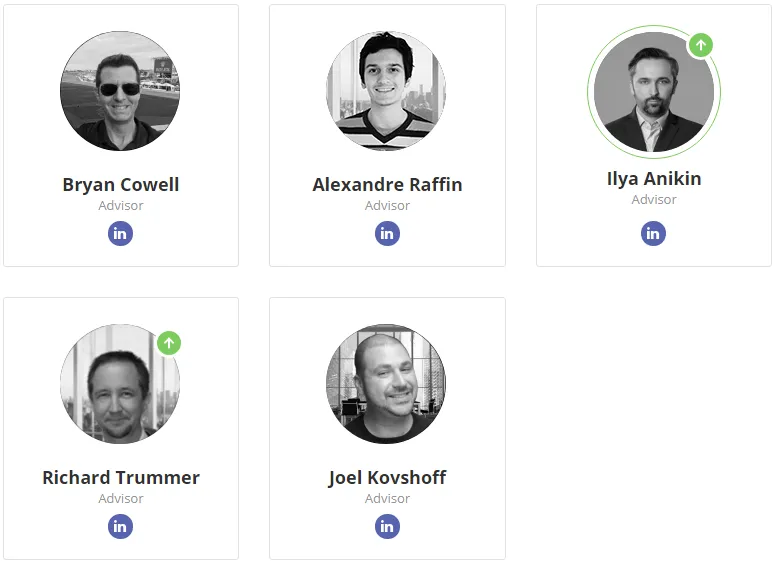Open Alexandre Raffin's LinkedIn icon
This screenshot has height=564, width=775.
[387, 233]
